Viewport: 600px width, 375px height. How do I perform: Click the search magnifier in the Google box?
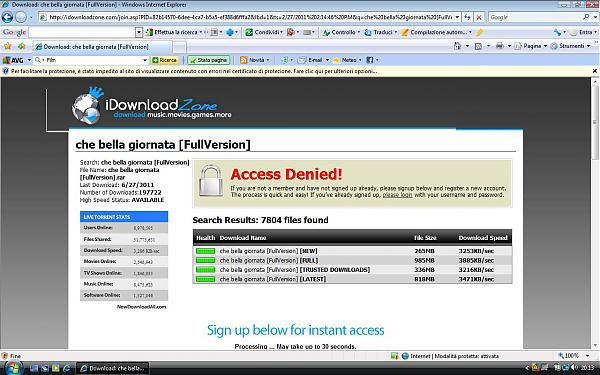586,17
